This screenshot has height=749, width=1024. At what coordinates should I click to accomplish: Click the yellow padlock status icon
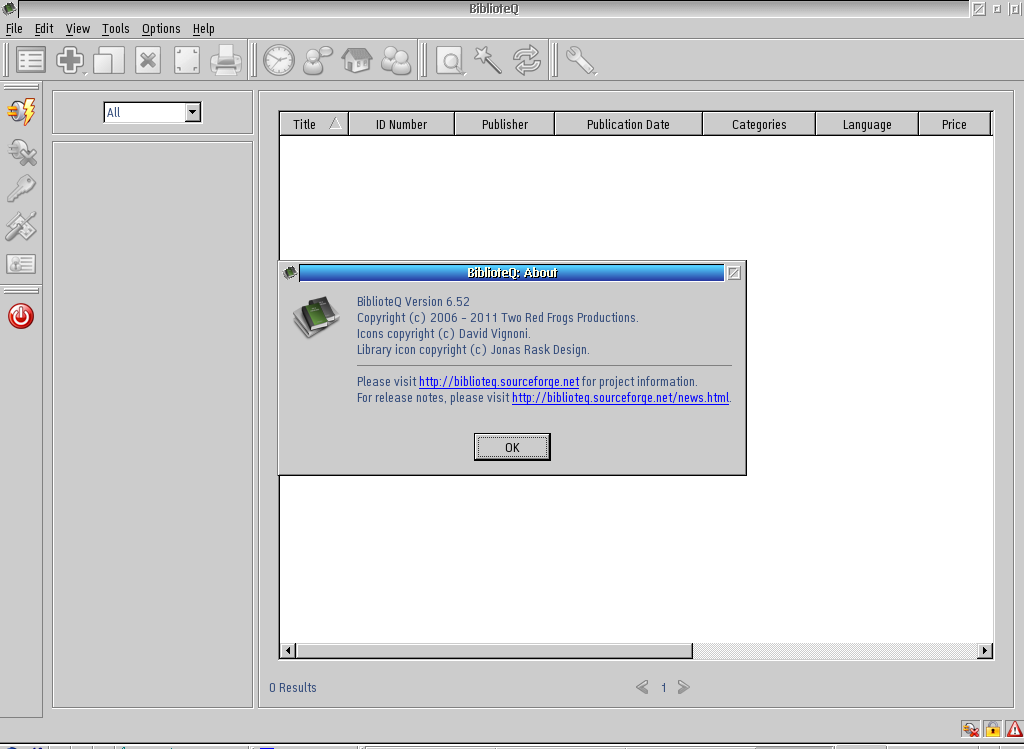(993, 729)
